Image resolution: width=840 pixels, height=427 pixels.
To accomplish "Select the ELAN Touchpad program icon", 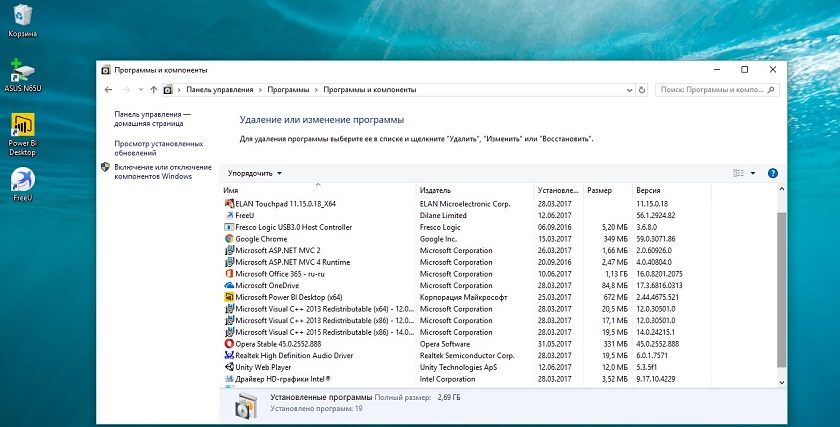I will (229, 204).
